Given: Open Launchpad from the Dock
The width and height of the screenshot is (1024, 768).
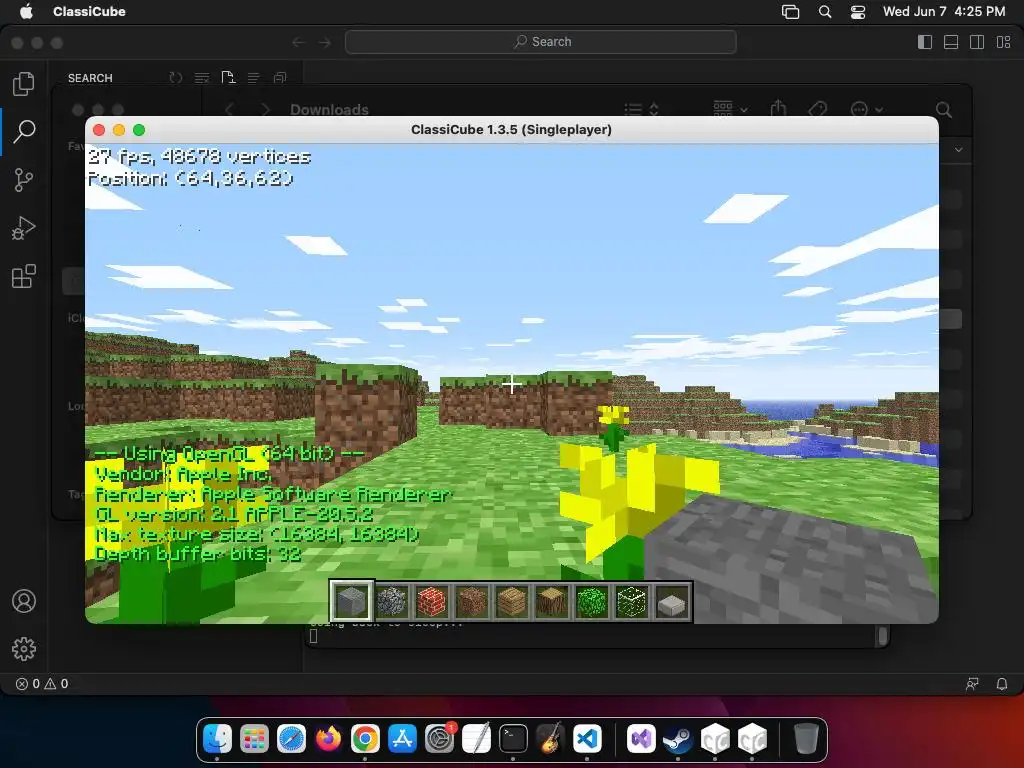Looking at the screenshot, I should [254, 739].
